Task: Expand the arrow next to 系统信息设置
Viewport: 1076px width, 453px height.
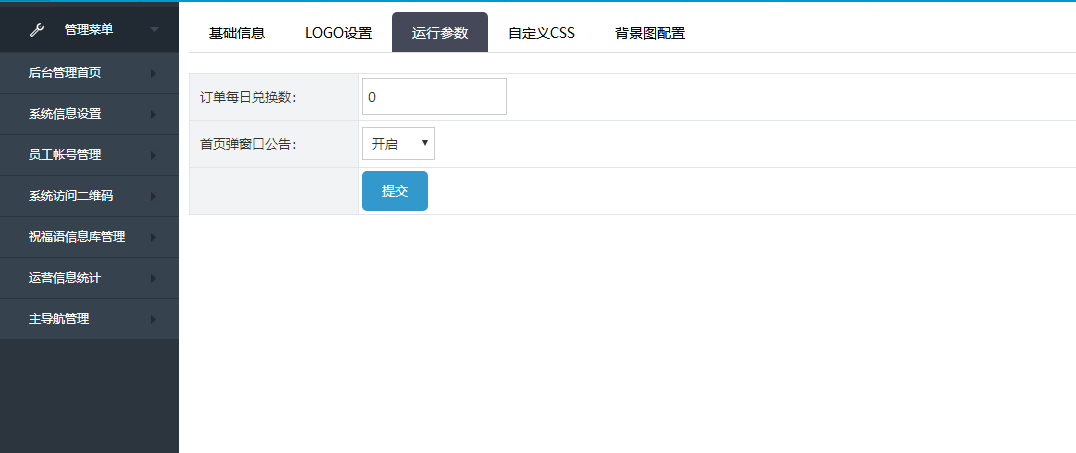Action: [x=154, y=114]
